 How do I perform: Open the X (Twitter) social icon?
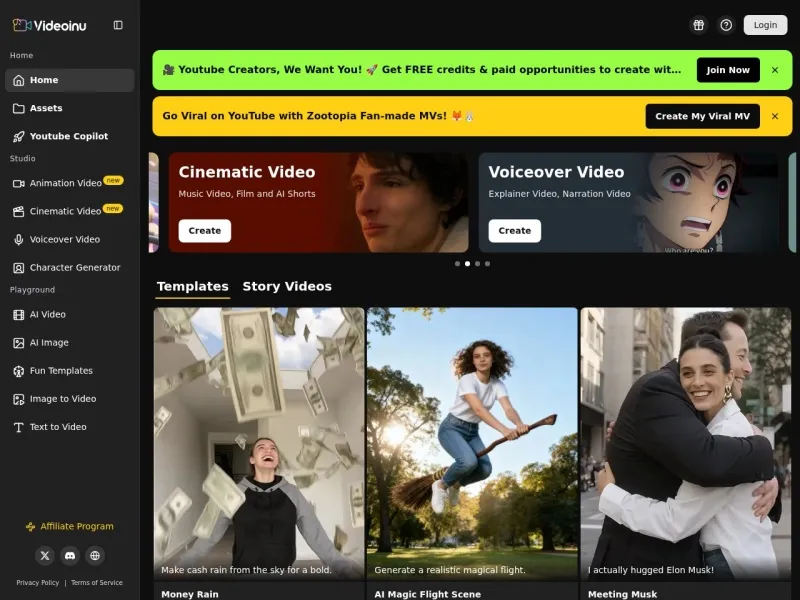[x=45, y=555]
